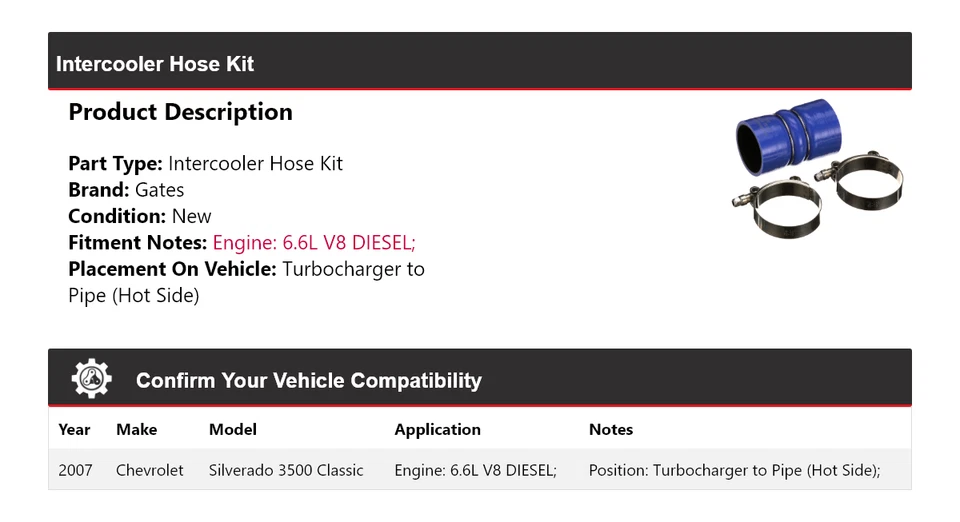960x522 pixels.
Task: Click the Brand: Gates line
Action: pos(126,190)
